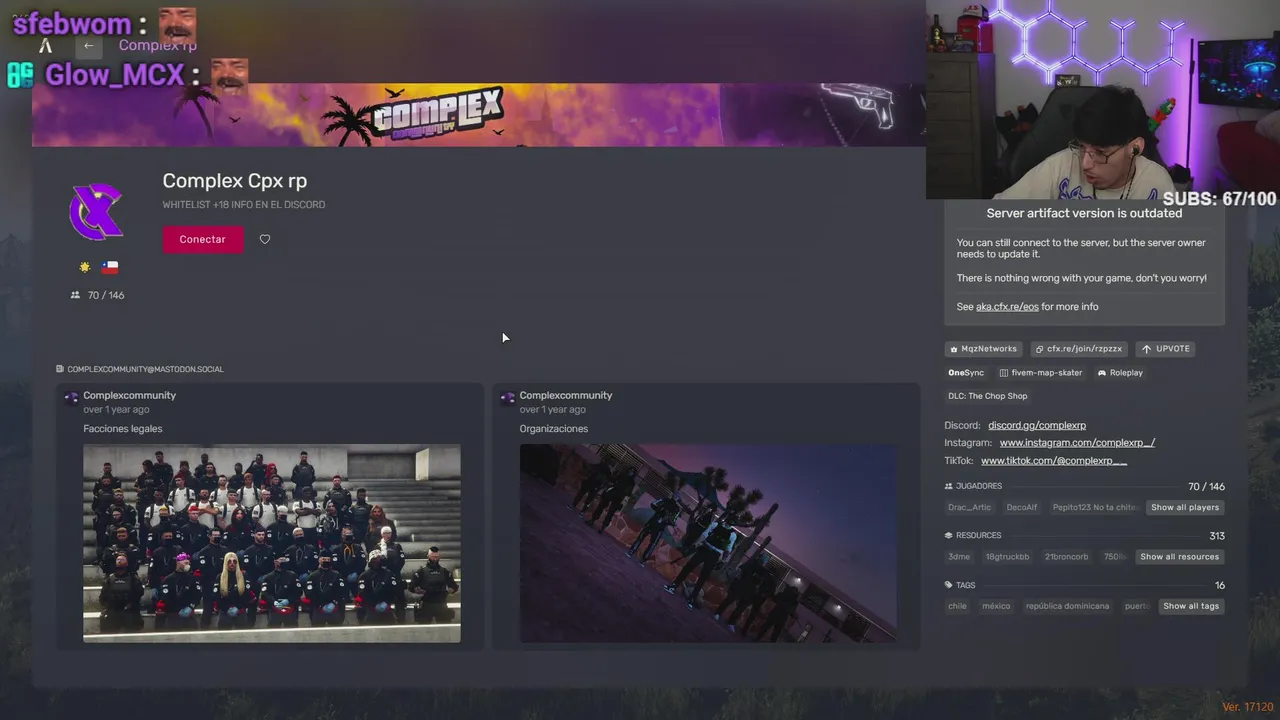1280x720 pixels.
Task: Click player DecoAlf chip
Action: click(1022, 508)
